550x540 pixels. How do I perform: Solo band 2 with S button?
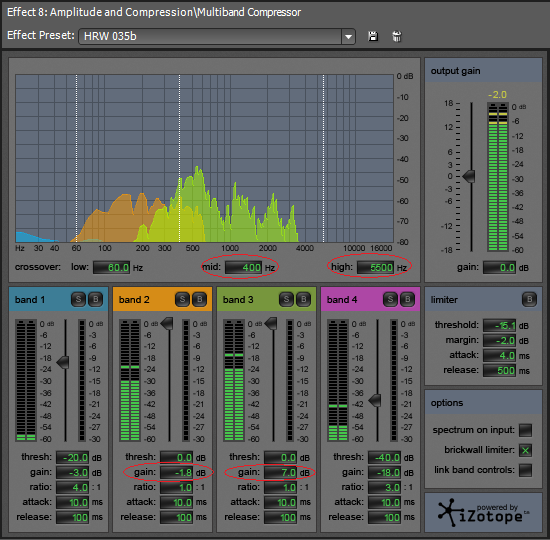182,299
